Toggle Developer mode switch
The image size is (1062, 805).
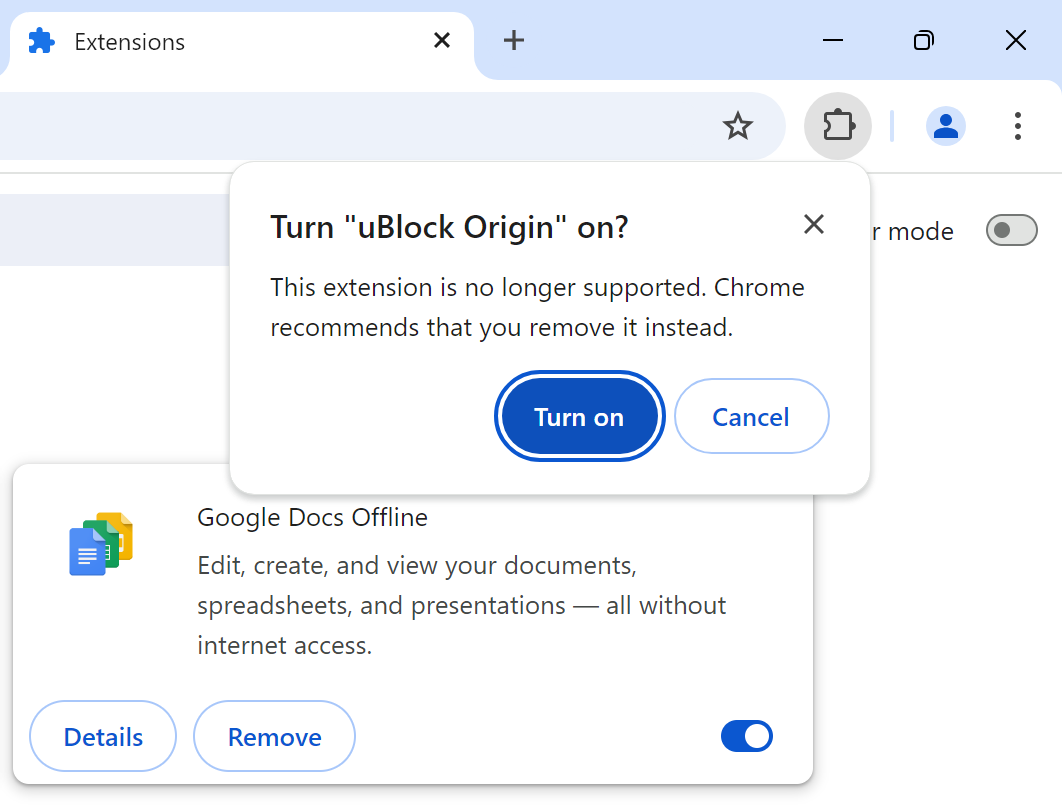tap(1011, 231)
